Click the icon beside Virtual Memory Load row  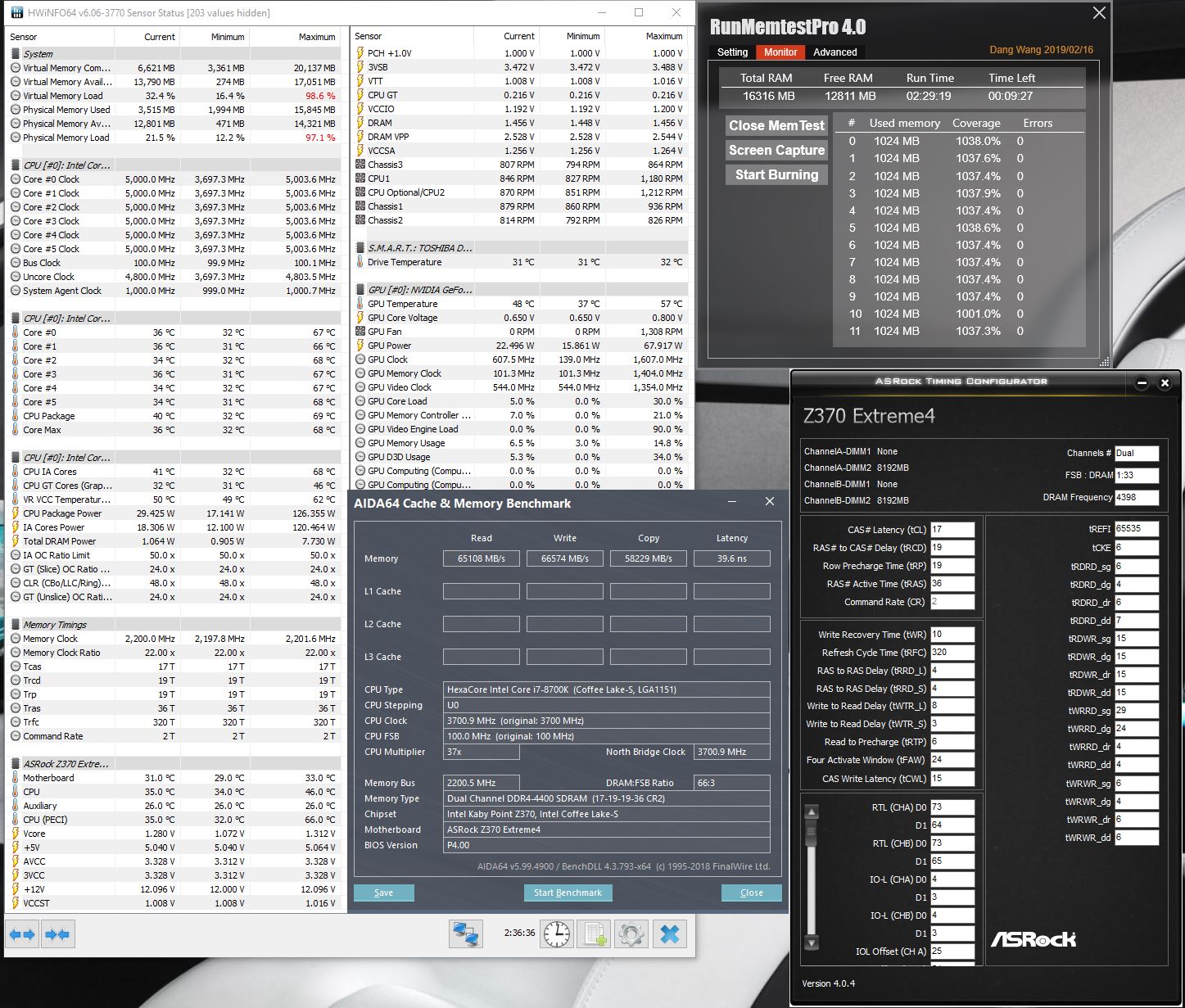pos(16,96)
